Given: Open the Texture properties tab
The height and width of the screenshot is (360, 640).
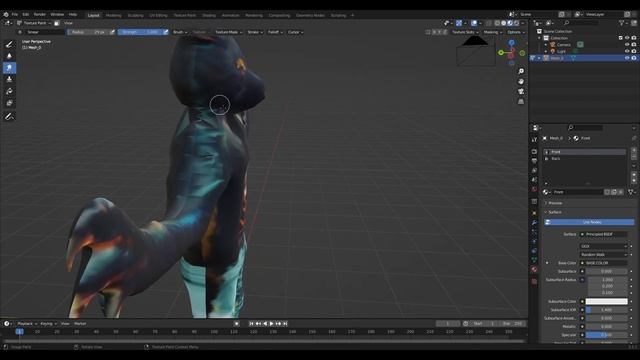Looking at the screenshot, I should click(x=534, y=281).
